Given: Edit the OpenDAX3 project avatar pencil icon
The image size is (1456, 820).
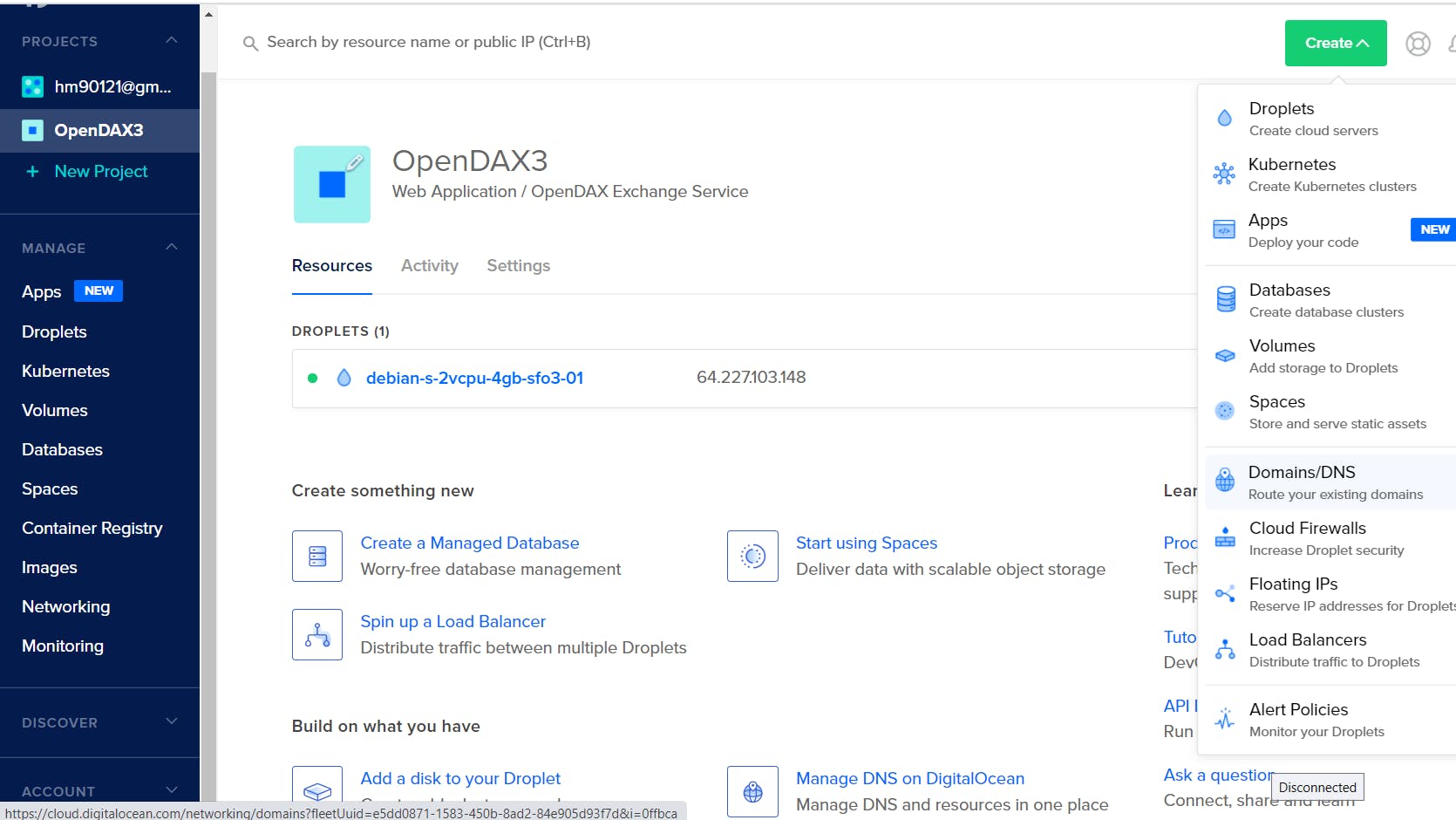Looking at the screenshot, I should click(355, 162).
